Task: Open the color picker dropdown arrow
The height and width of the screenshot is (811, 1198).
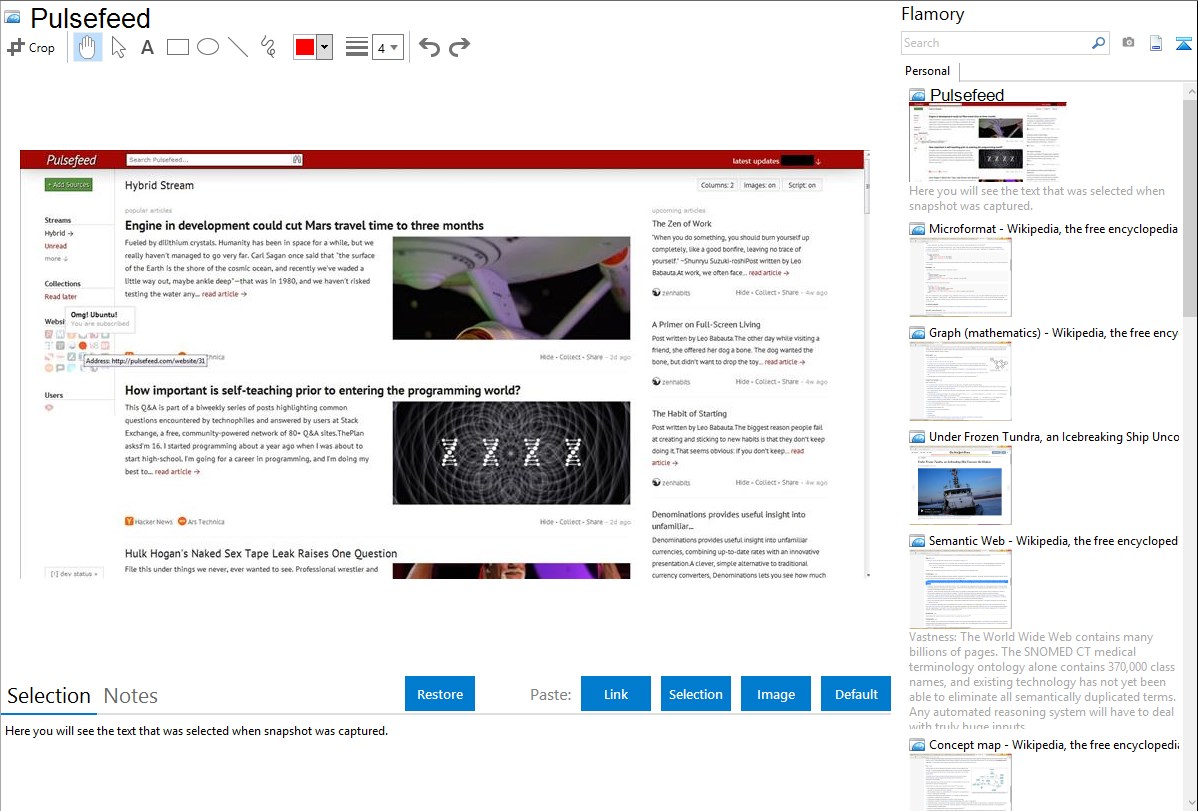Action: click(x=325, y=47)
